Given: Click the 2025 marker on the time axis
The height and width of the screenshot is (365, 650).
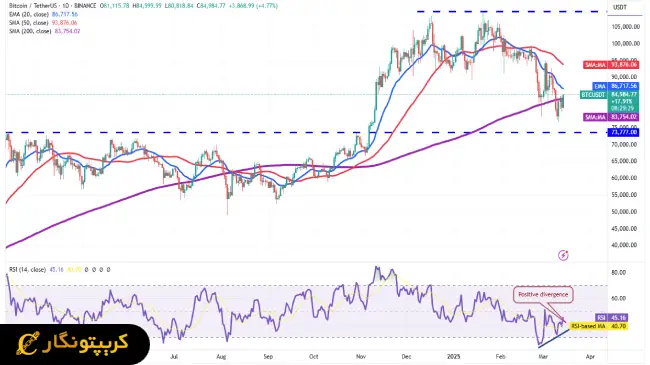Looking at the screenshot, I should 454,357.
